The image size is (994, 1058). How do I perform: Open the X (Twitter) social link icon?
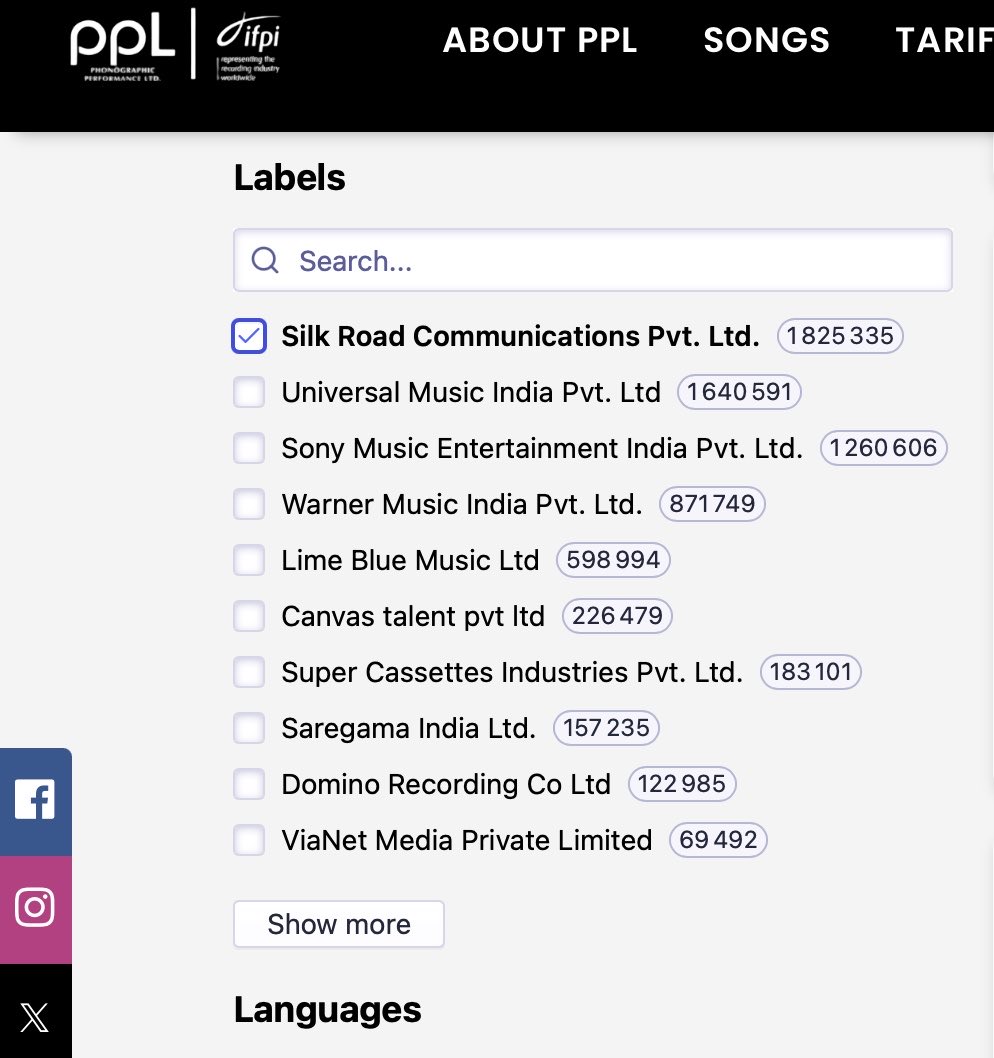(35, 1017)
